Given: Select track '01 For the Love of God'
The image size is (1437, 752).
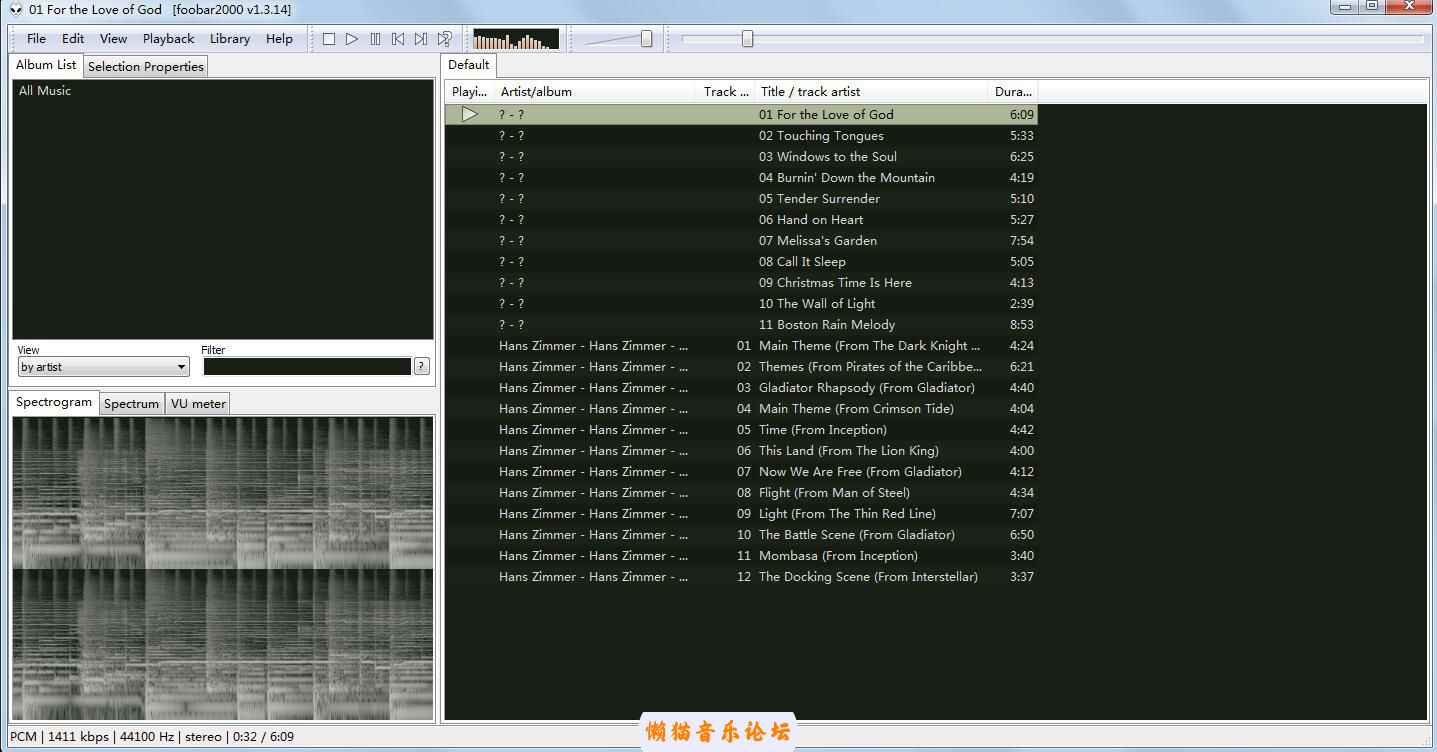Looking at the screenshot, I should pyautogui.click(x=741, y=114).
